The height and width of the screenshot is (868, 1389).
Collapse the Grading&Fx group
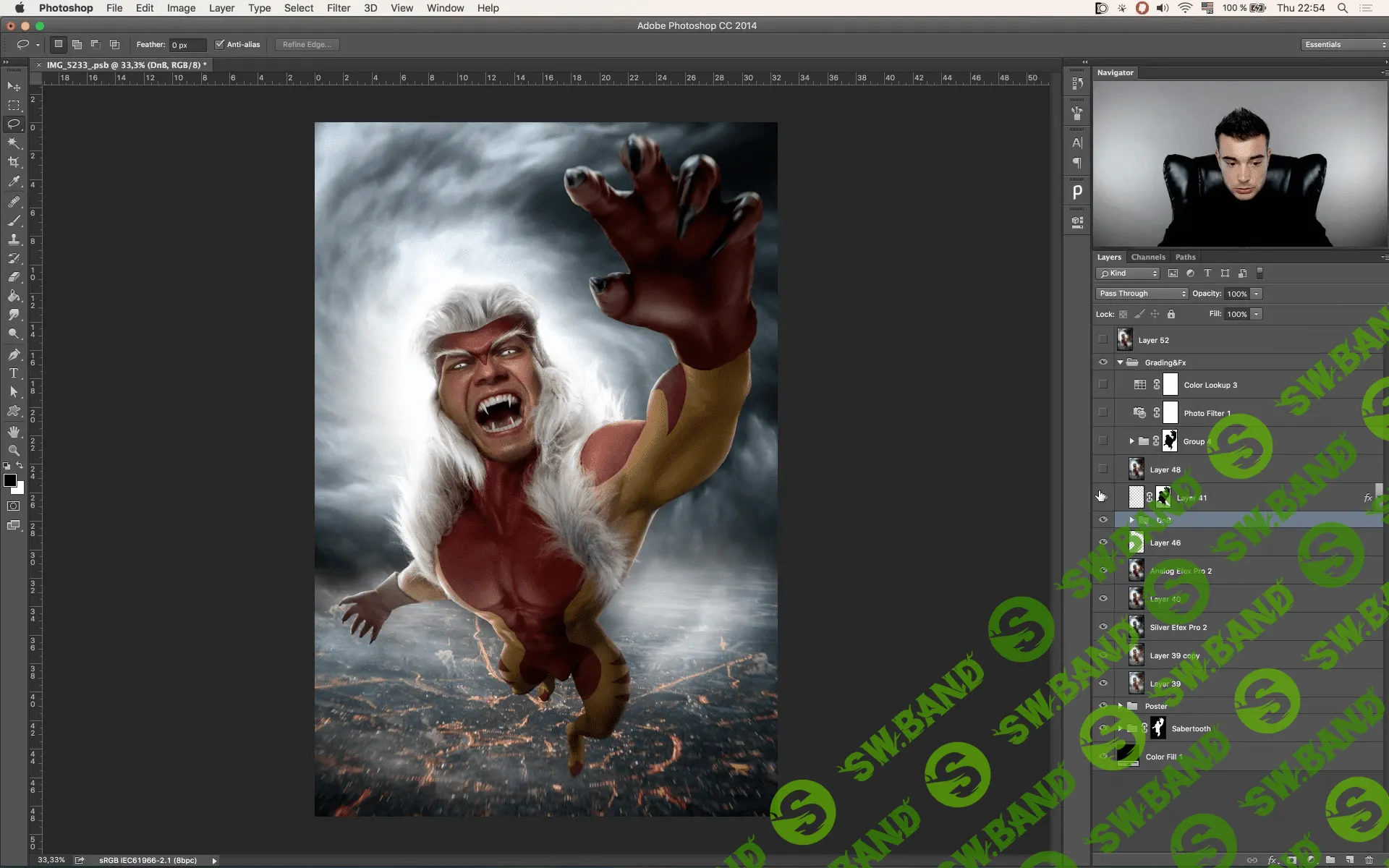(x=1121, y=362)
